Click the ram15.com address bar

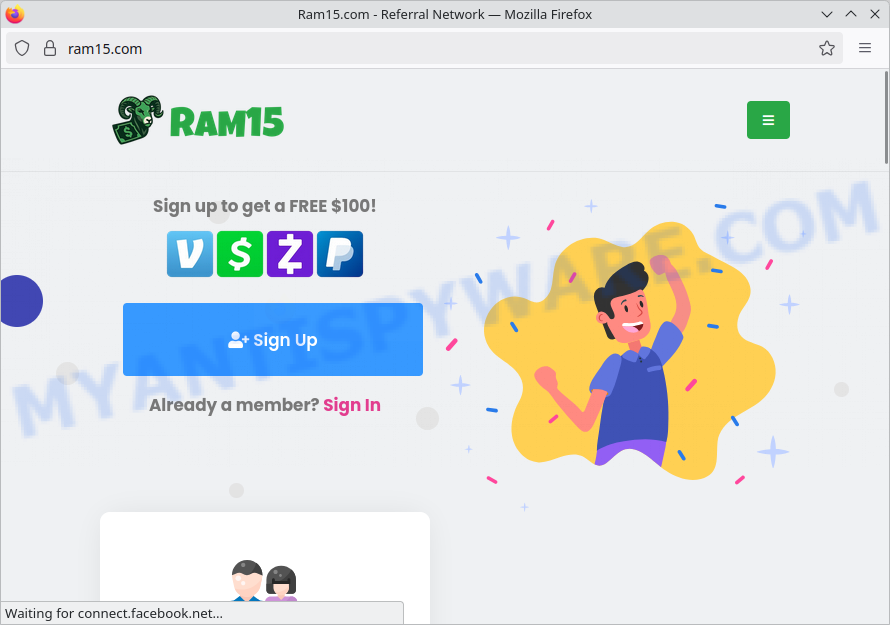400,48
